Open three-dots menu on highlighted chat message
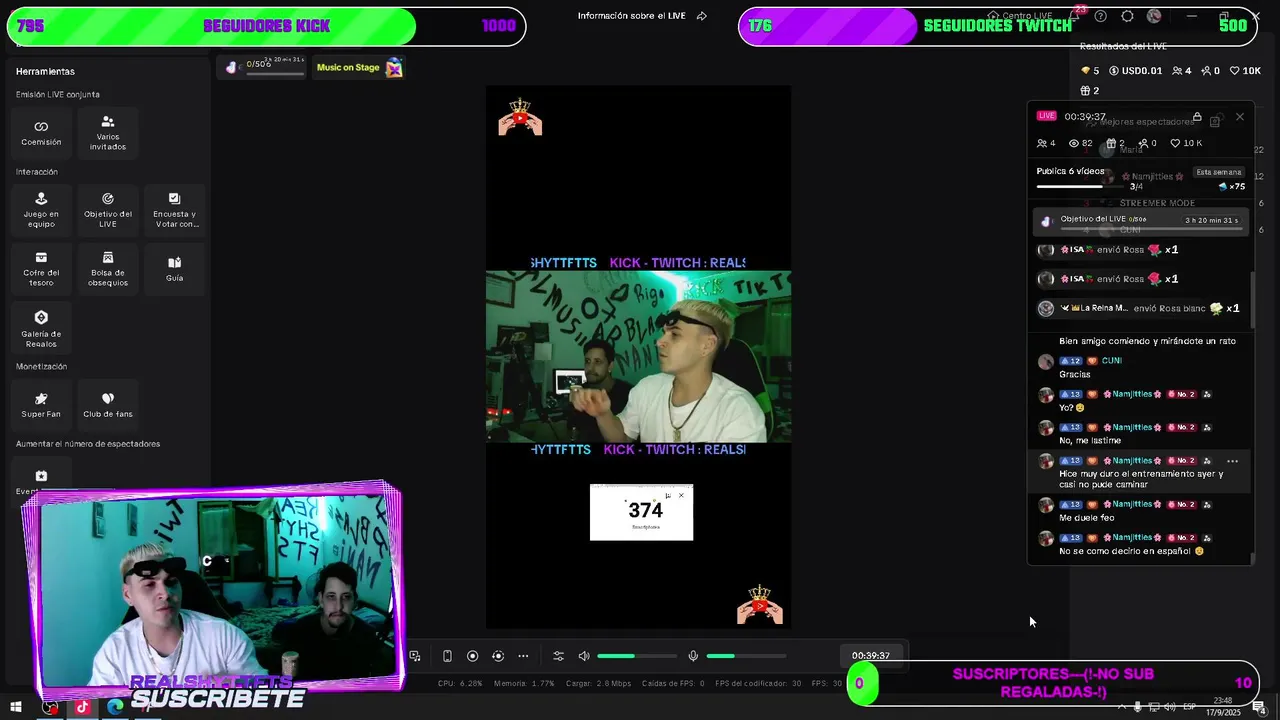 [1233, 461]
